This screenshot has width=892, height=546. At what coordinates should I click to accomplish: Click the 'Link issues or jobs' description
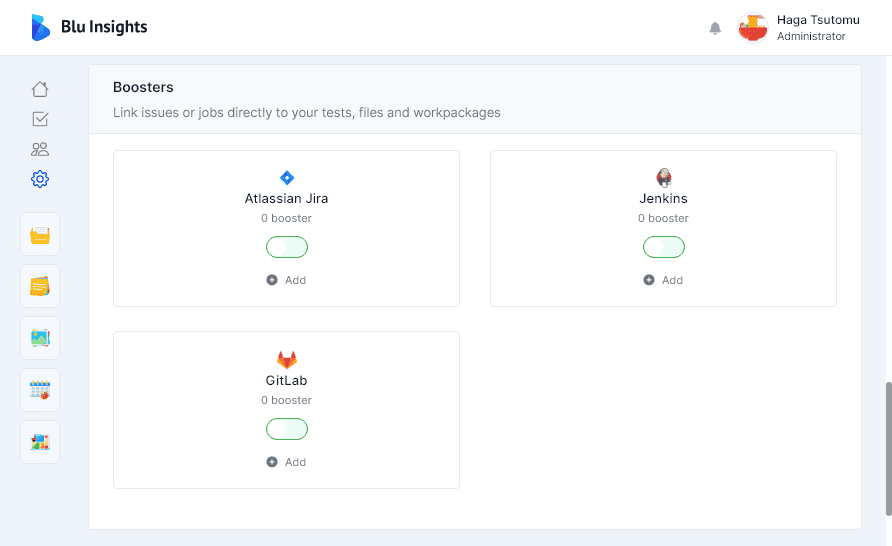[307, 113]
